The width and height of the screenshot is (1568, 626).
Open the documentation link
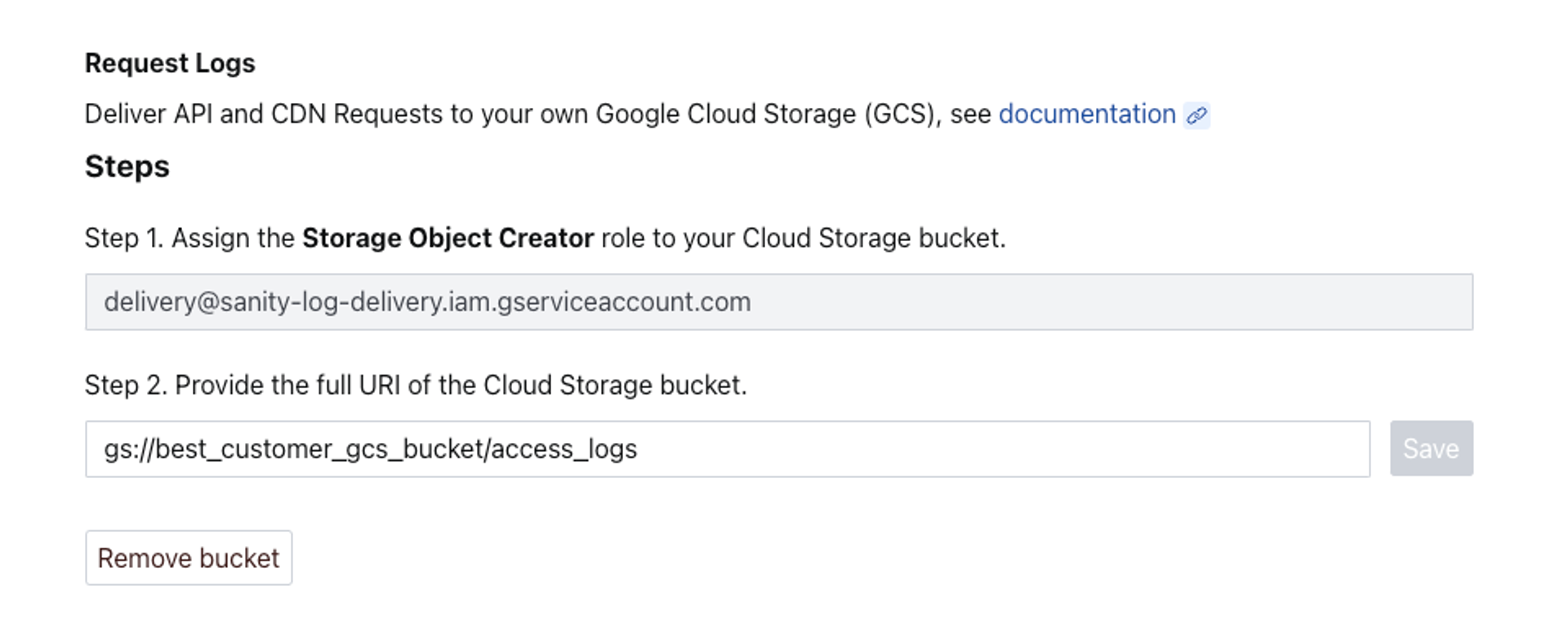(1086, 114)
